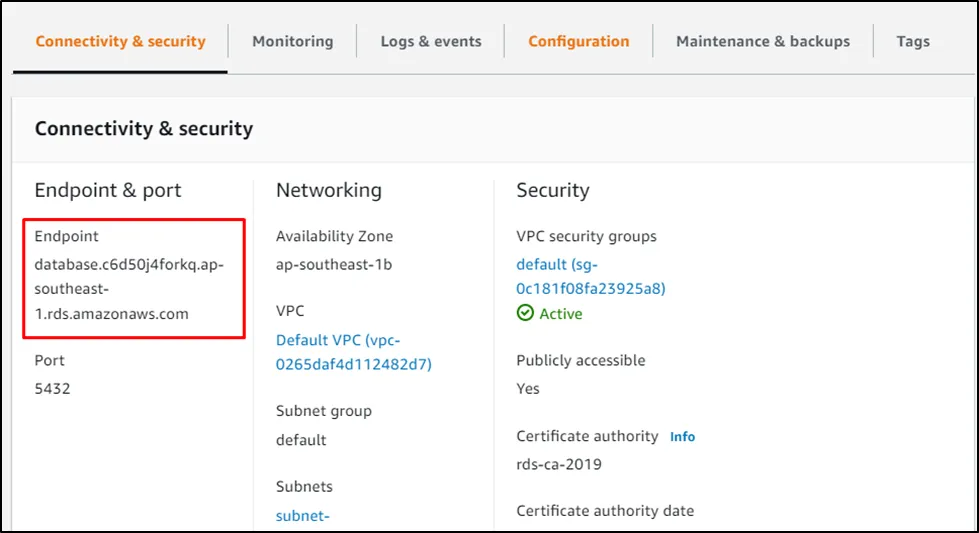Click the port value 5432
This screenshot has height=533, width=979.
pyautogui.click(x=52, y=388)
